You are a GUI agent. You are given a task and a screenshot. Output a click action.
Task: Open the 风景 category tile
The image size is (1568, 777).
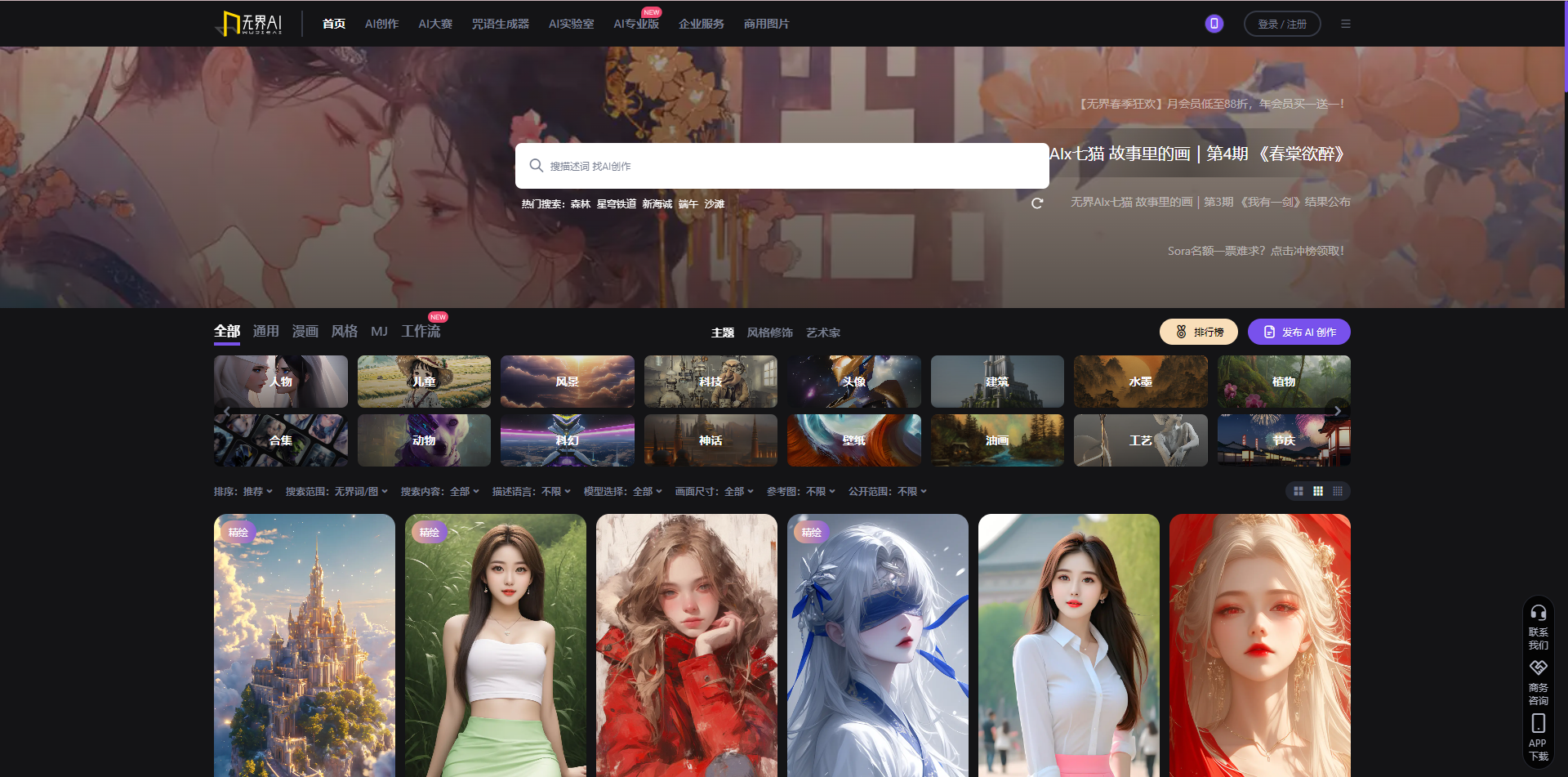coord(567,382)
